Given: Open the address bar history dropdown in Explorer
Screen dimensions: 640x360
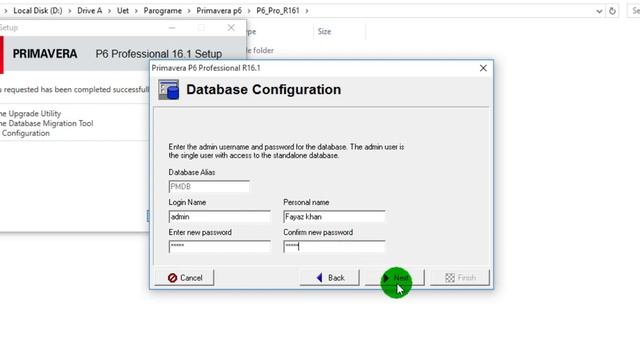Looking at the screenshot, I should pyautogui.click(x=599, y=11).
